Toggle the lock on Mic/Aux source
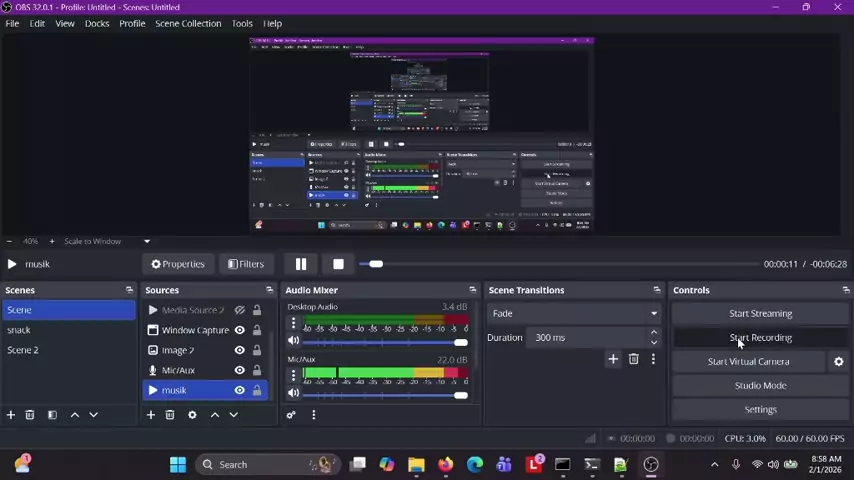 (x=257, y=370)
